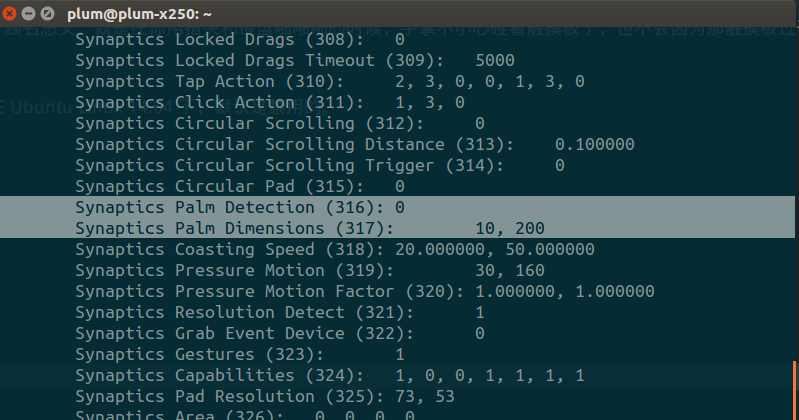
Task: Click the Circular Scrolling Distance line
Action: 355,144
